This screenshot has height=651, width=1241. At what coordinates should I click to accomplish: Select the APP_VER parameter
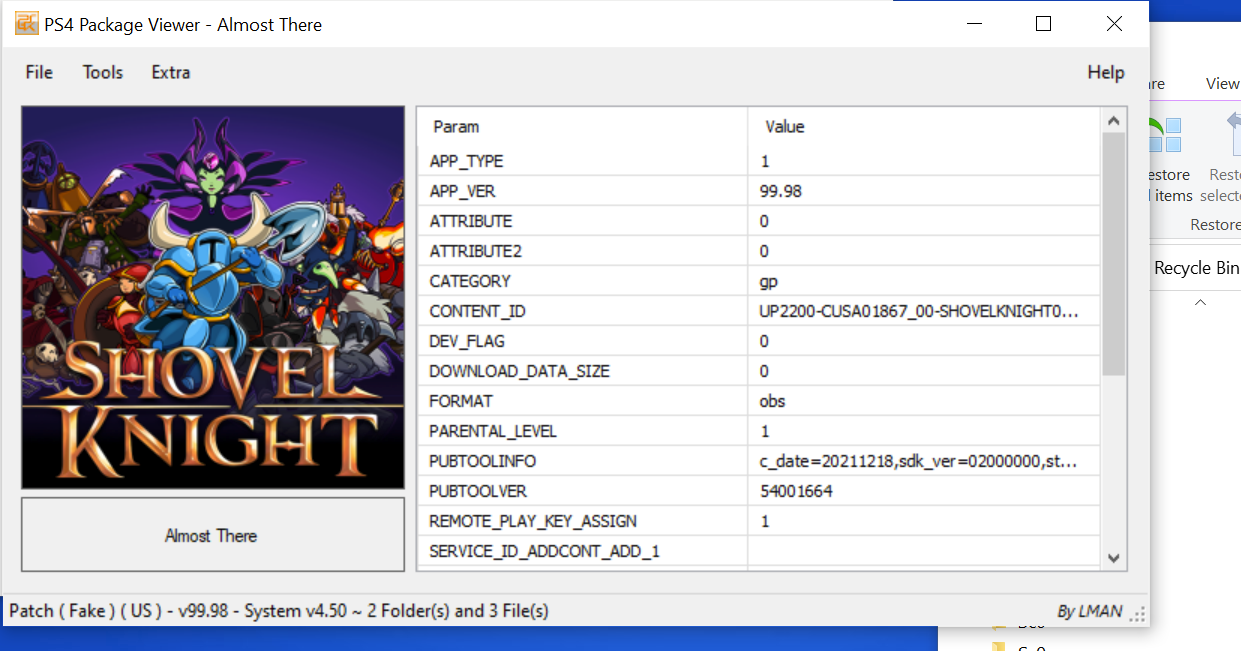coord(463,191)
